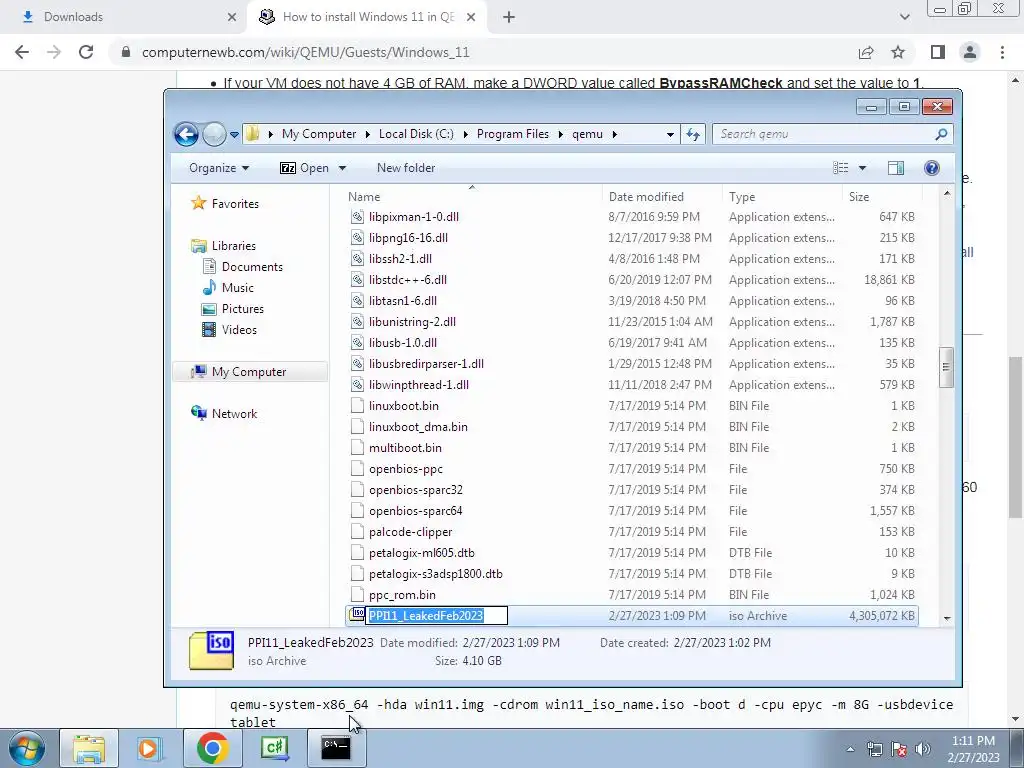1024x768 pixels.
Task: Open Documents library
Action: 252,266
